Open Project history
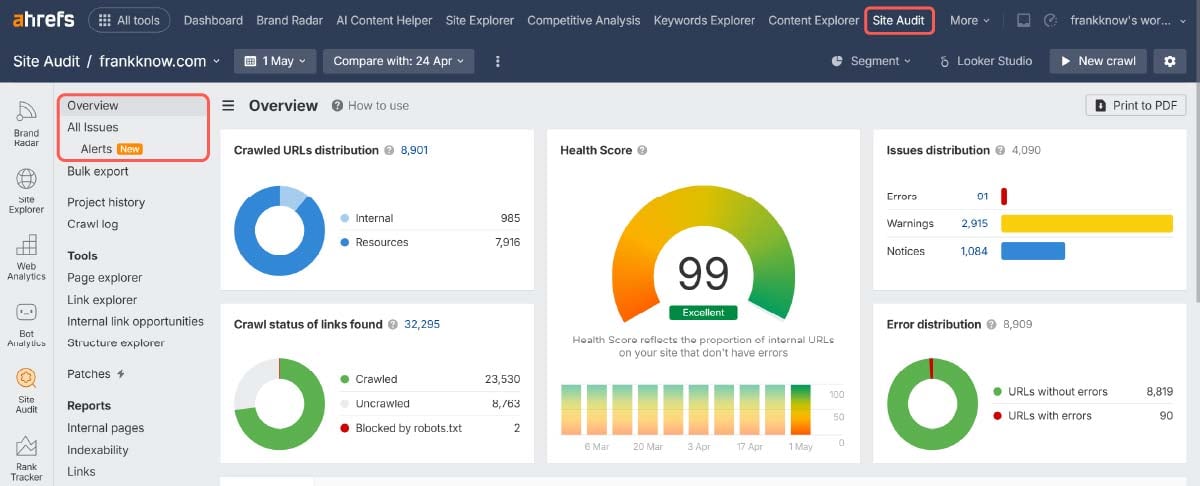This screenshot has height=486, width=1200. (106, 202)
